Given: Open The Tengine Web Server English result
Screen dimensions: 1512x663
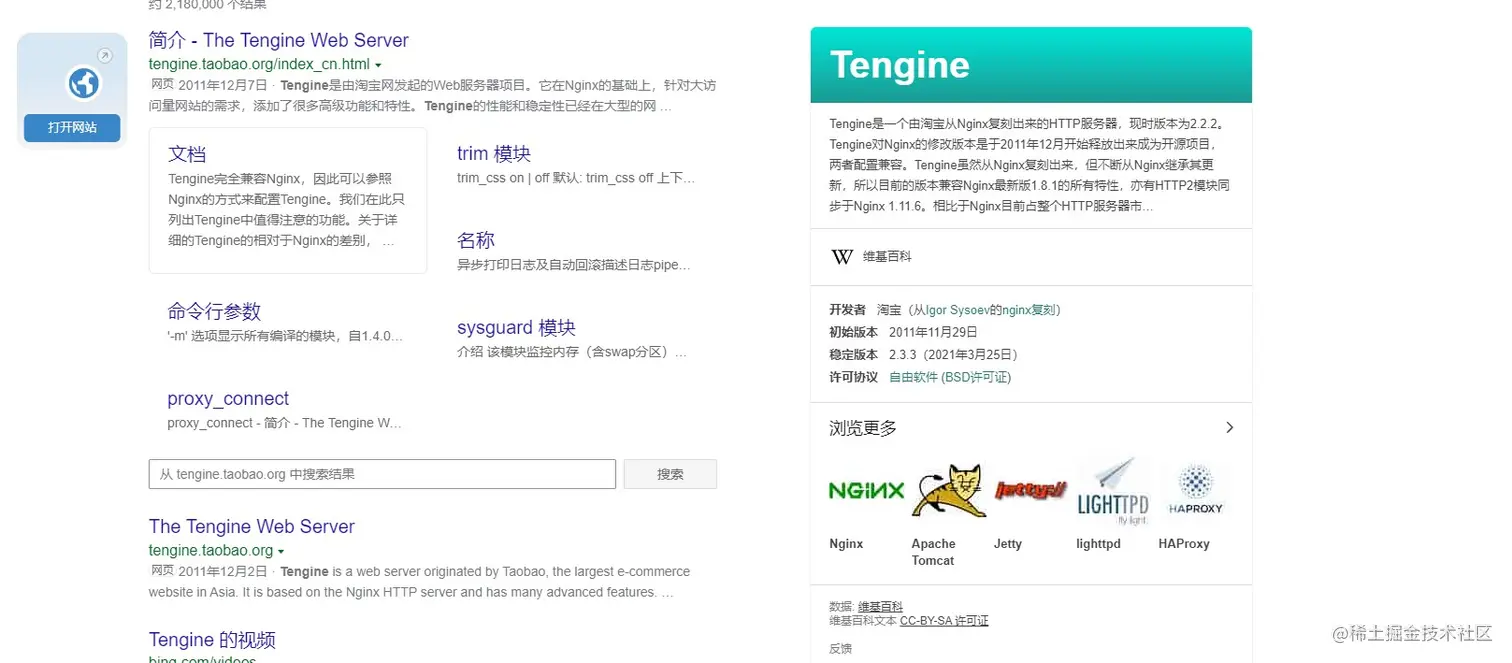Looking at the screenshot, I should (252, 527).
